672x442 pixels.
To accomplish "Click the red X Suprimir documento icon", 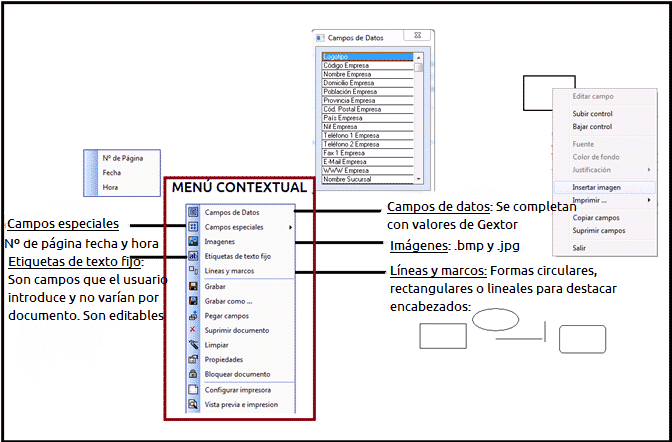I will point(193,330).
